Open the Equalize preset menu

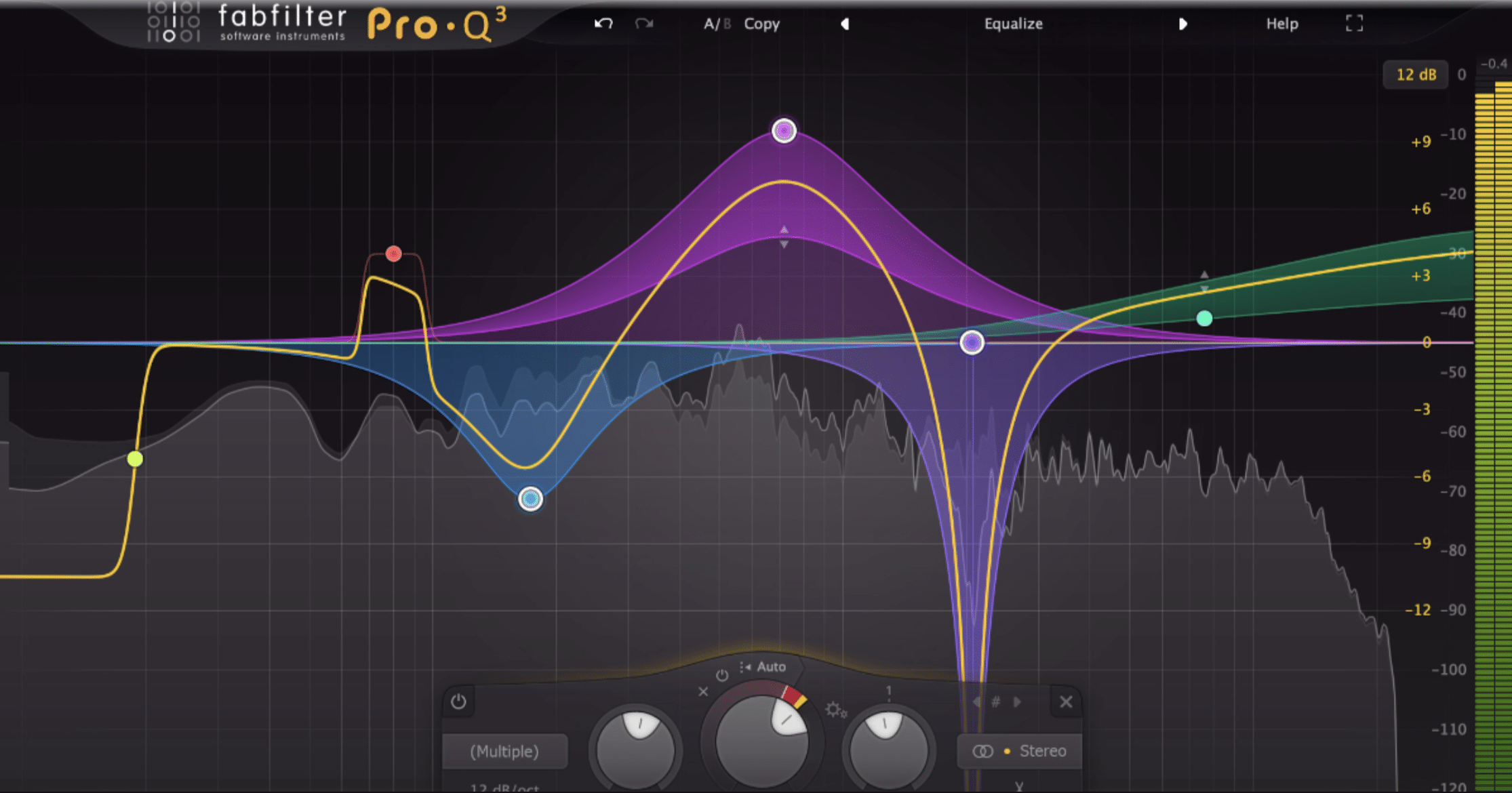[1014, 24]
